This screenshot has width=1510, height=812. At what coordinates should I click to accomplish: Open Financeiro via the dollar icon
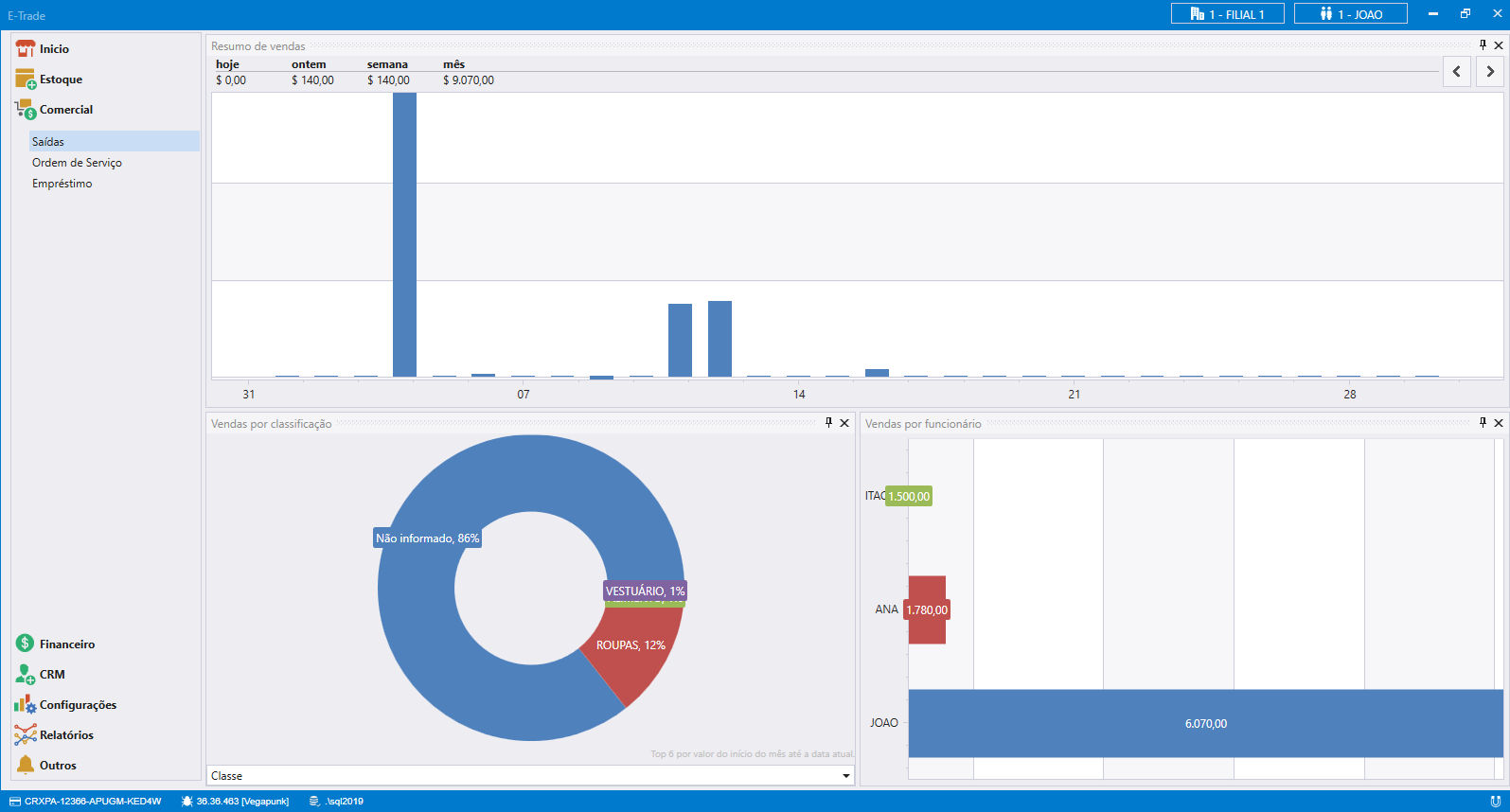point(25,644)
